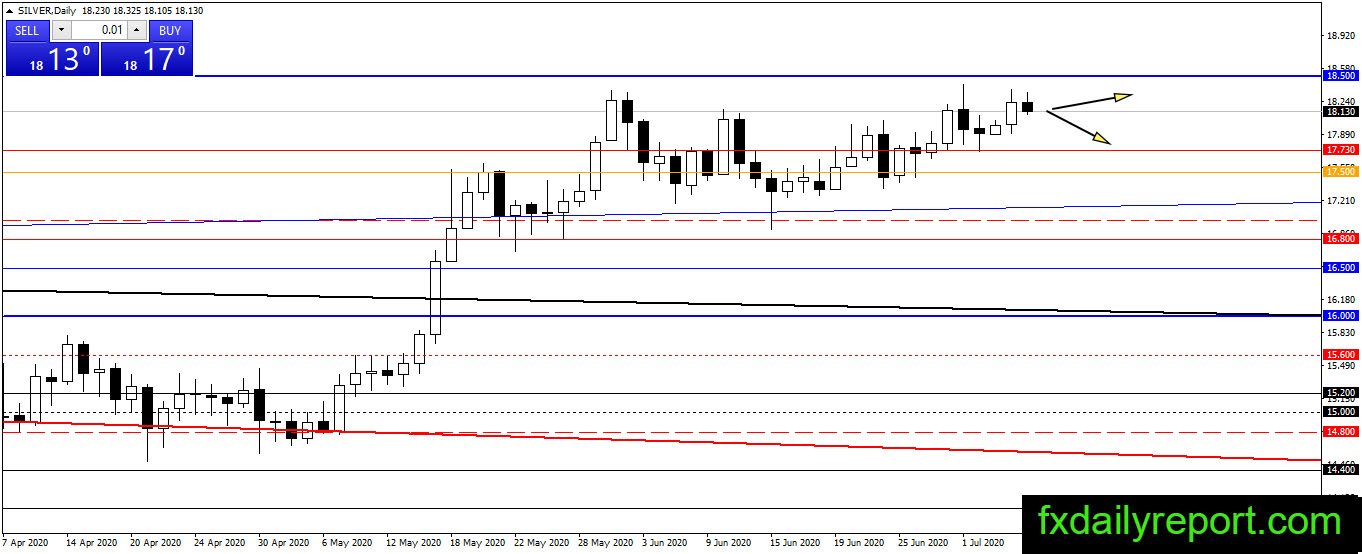Click the 19 Jun 2020 date label
The width and height of the screenshot is (1362, 554).
click(x=861, y=543)
